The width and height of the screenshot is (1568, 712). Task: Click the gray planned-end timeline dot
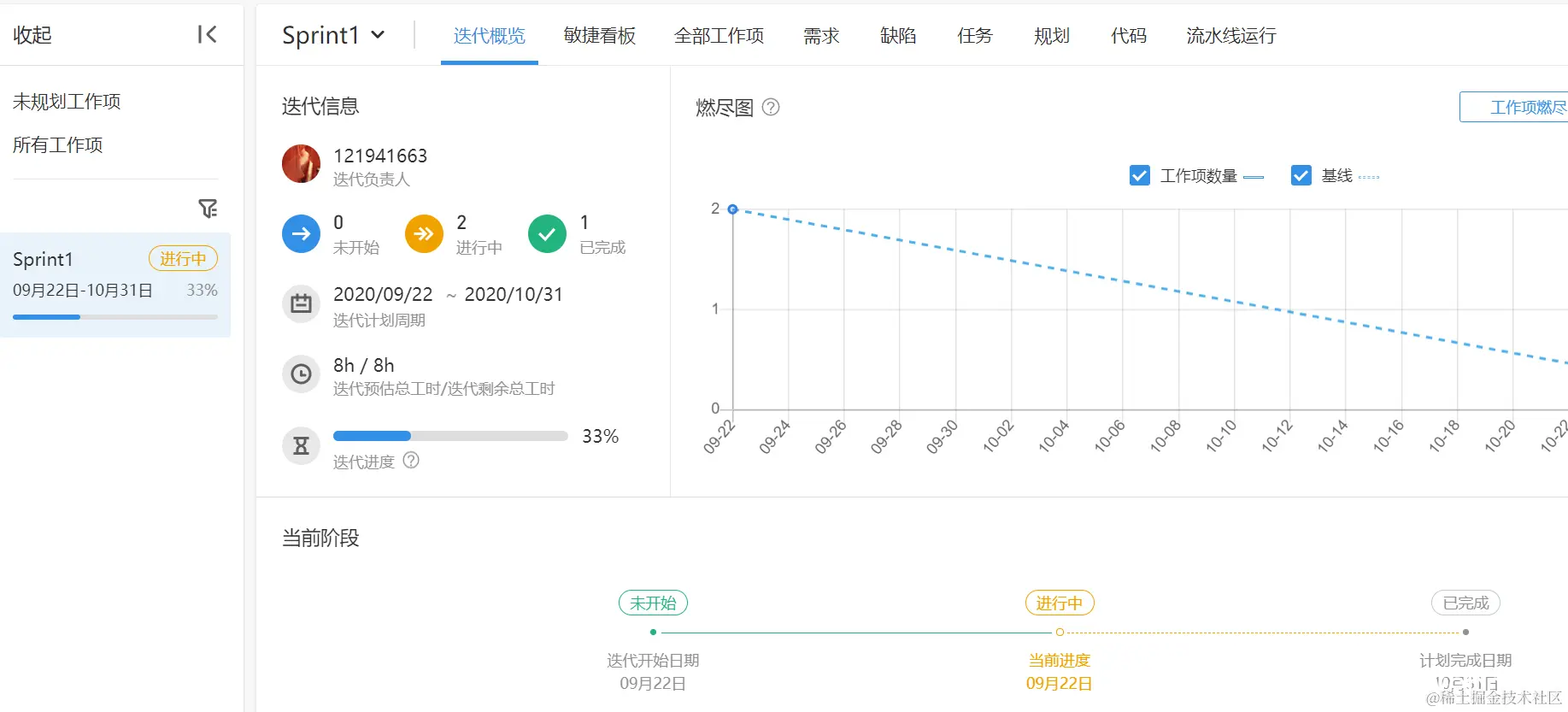1465,633
